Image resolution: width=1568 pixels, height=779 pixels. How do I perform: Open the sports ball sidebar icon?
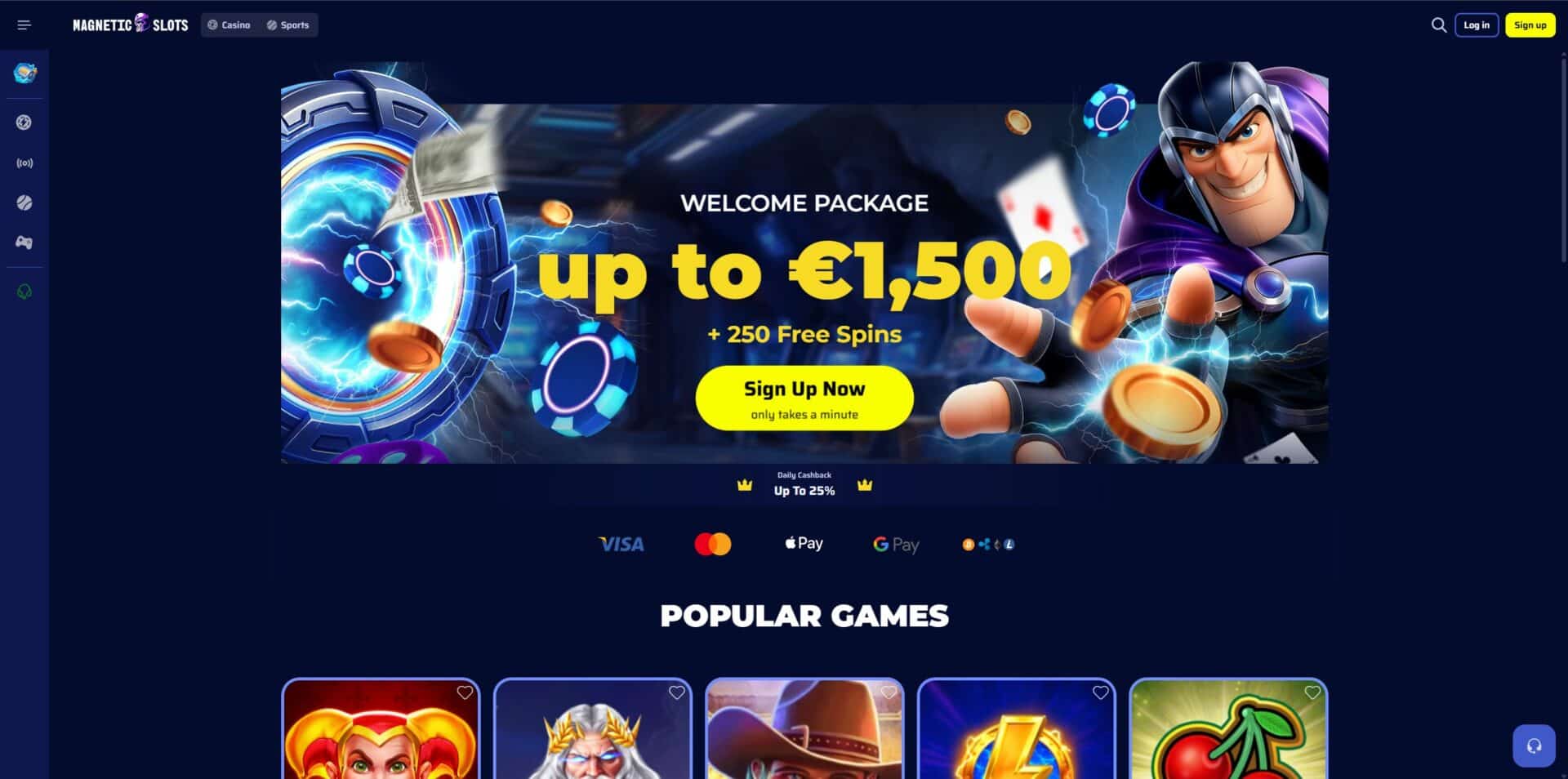[x=24, y=203]
